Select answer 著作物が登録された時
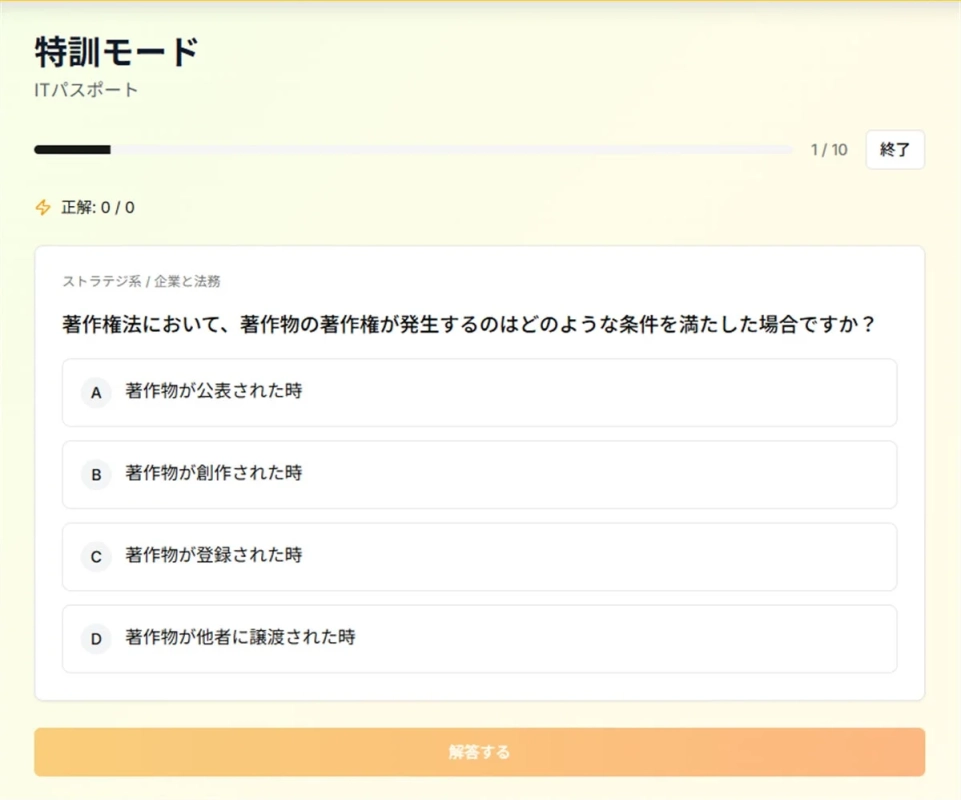Screen dimensions: 961x800 480,557
